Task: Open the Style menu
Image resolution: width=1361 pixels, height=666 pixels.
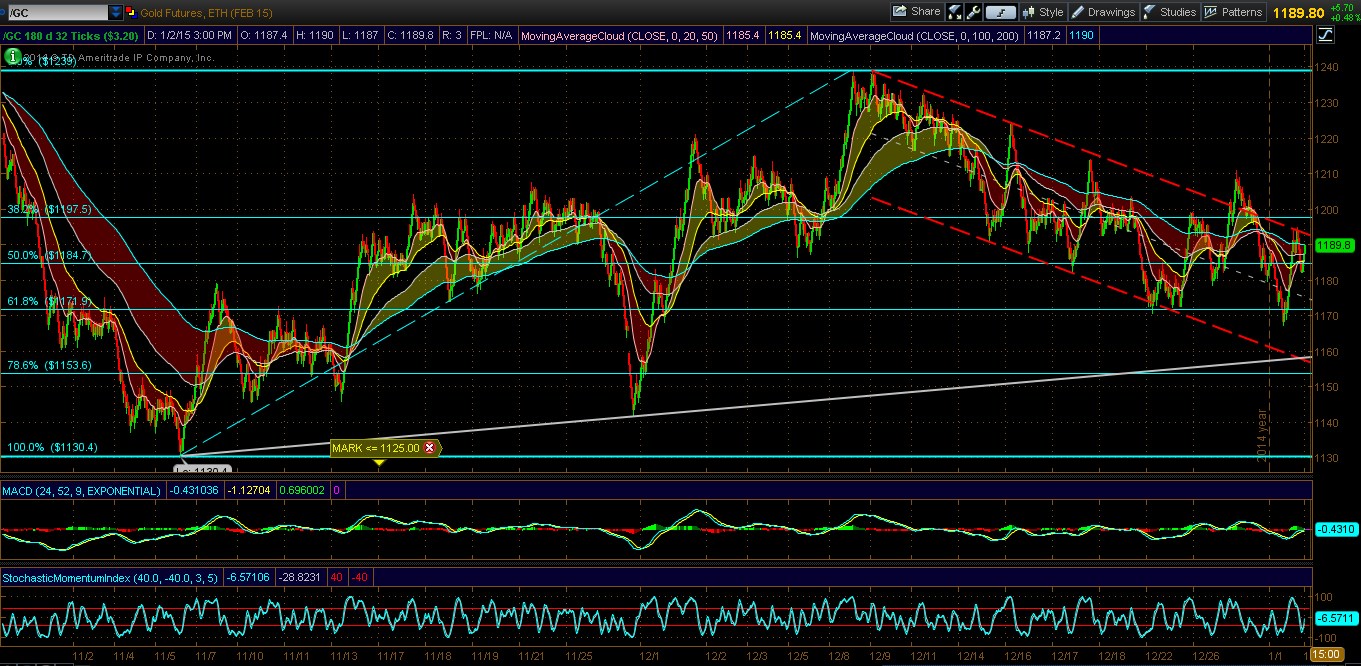Action: pyautogui.click(x=1043, y=12)
